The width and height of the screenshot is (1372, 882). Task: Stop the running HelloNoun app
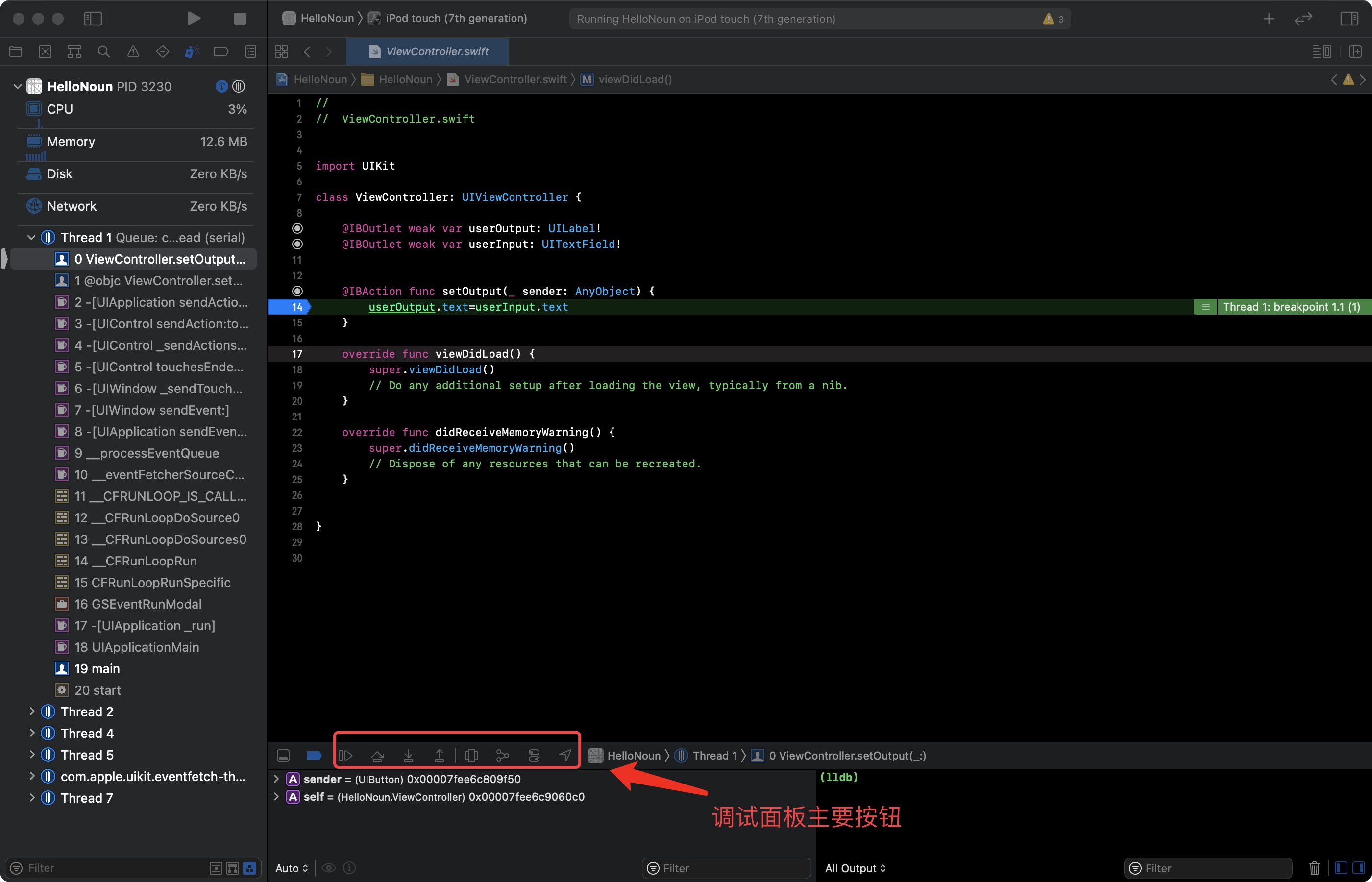240,18
